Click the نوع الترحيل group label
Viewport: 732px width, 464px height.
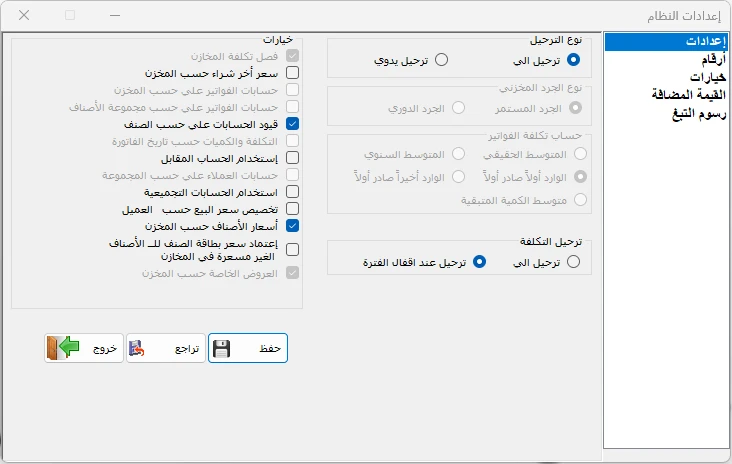tap(556, 40)
